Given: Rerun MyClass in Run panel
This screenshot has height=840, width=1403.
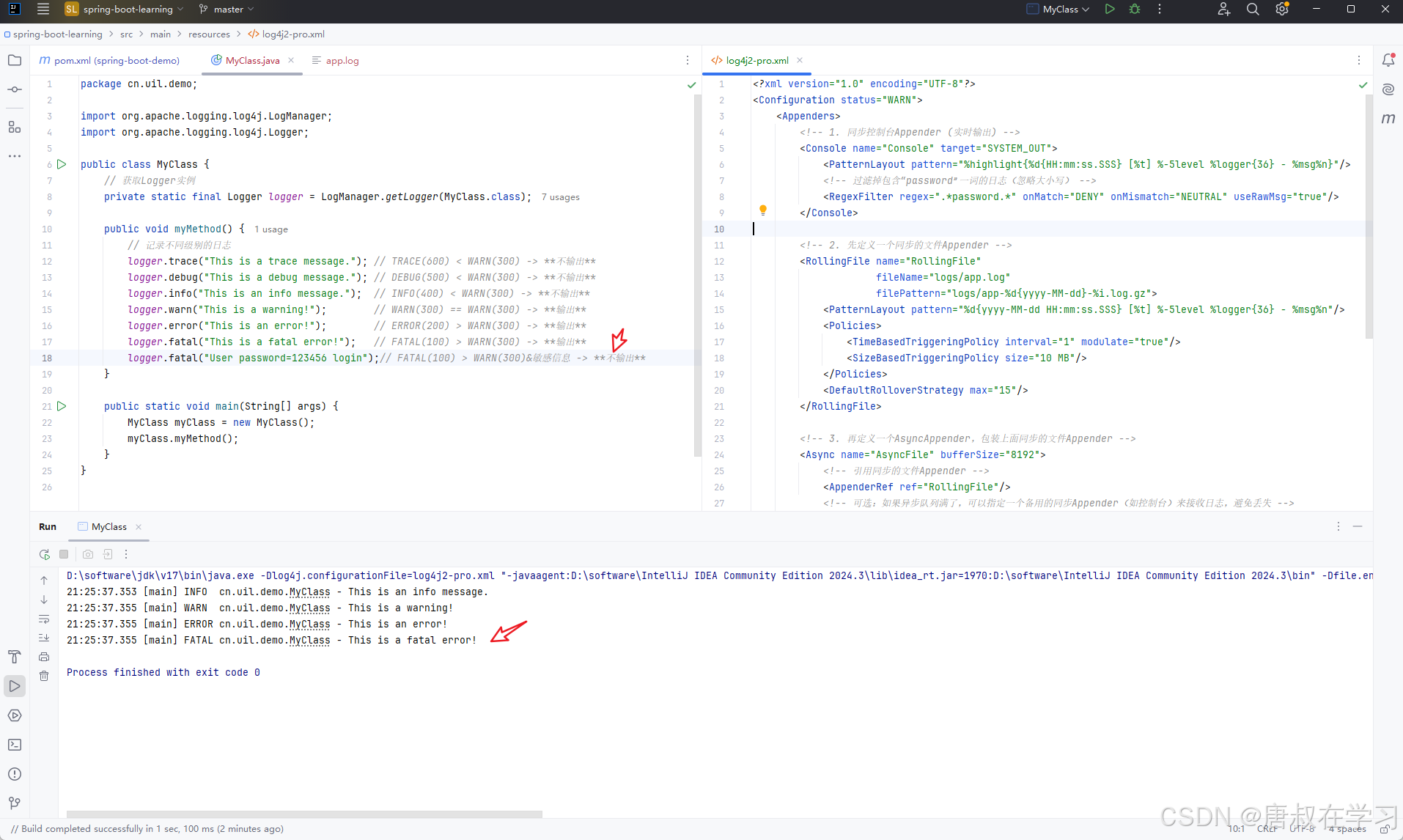Looking at the screenshot, I should click(x=44, y=554).
